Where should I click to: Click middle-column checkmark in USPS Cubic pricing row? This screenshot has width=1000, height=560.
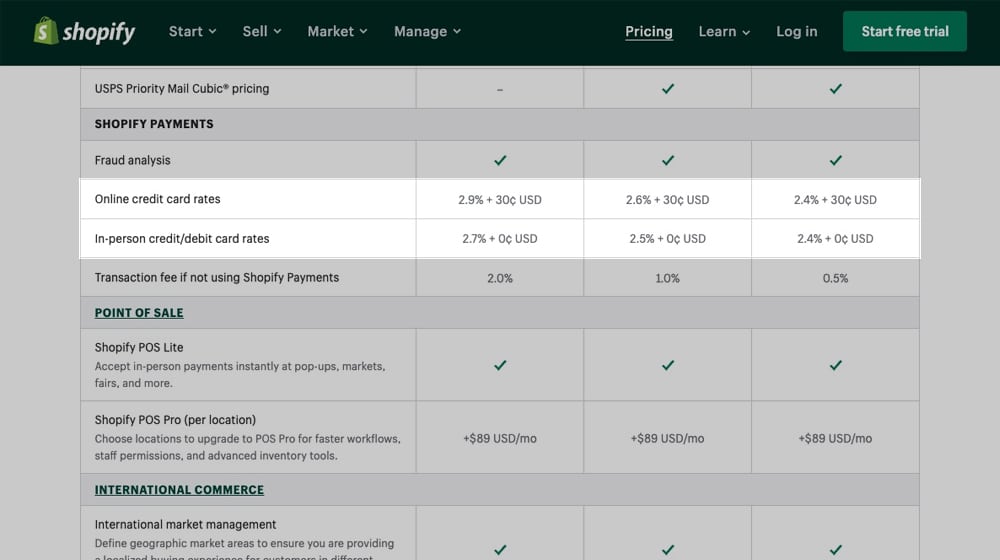(668, 89)
